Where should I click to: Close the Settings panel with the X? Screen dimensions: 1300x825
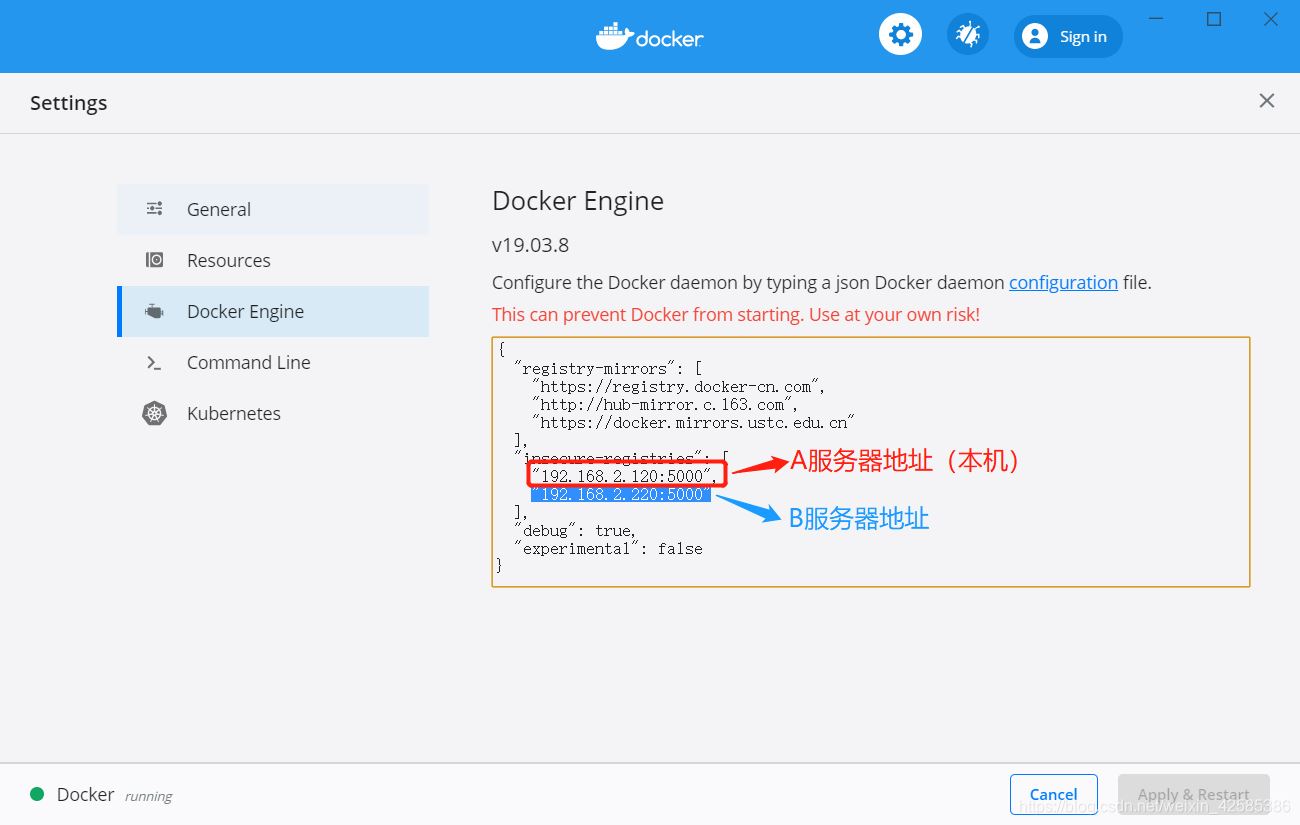click(1267, 101)
